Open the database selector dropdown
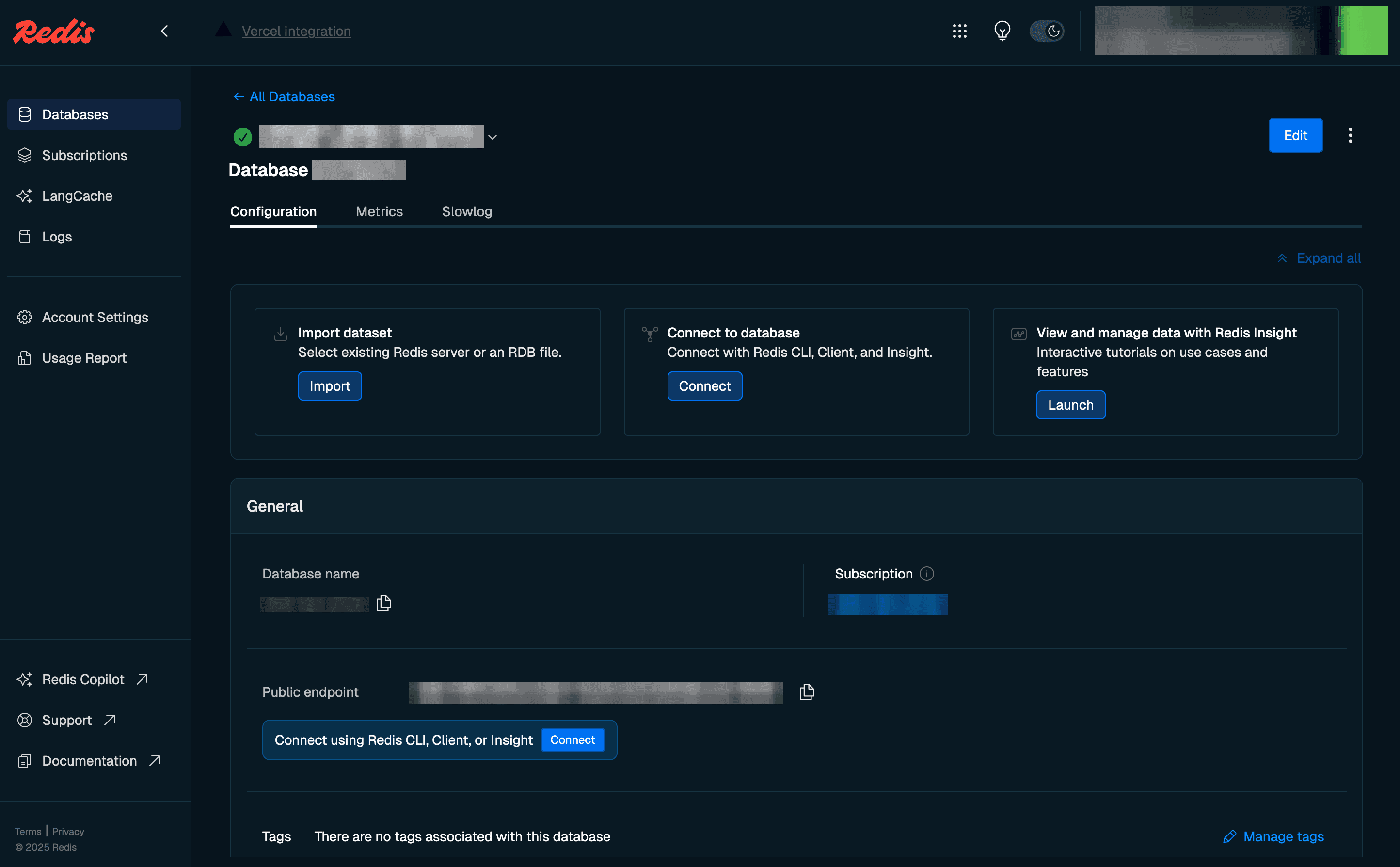1400x867 pixels. (492, 136)
